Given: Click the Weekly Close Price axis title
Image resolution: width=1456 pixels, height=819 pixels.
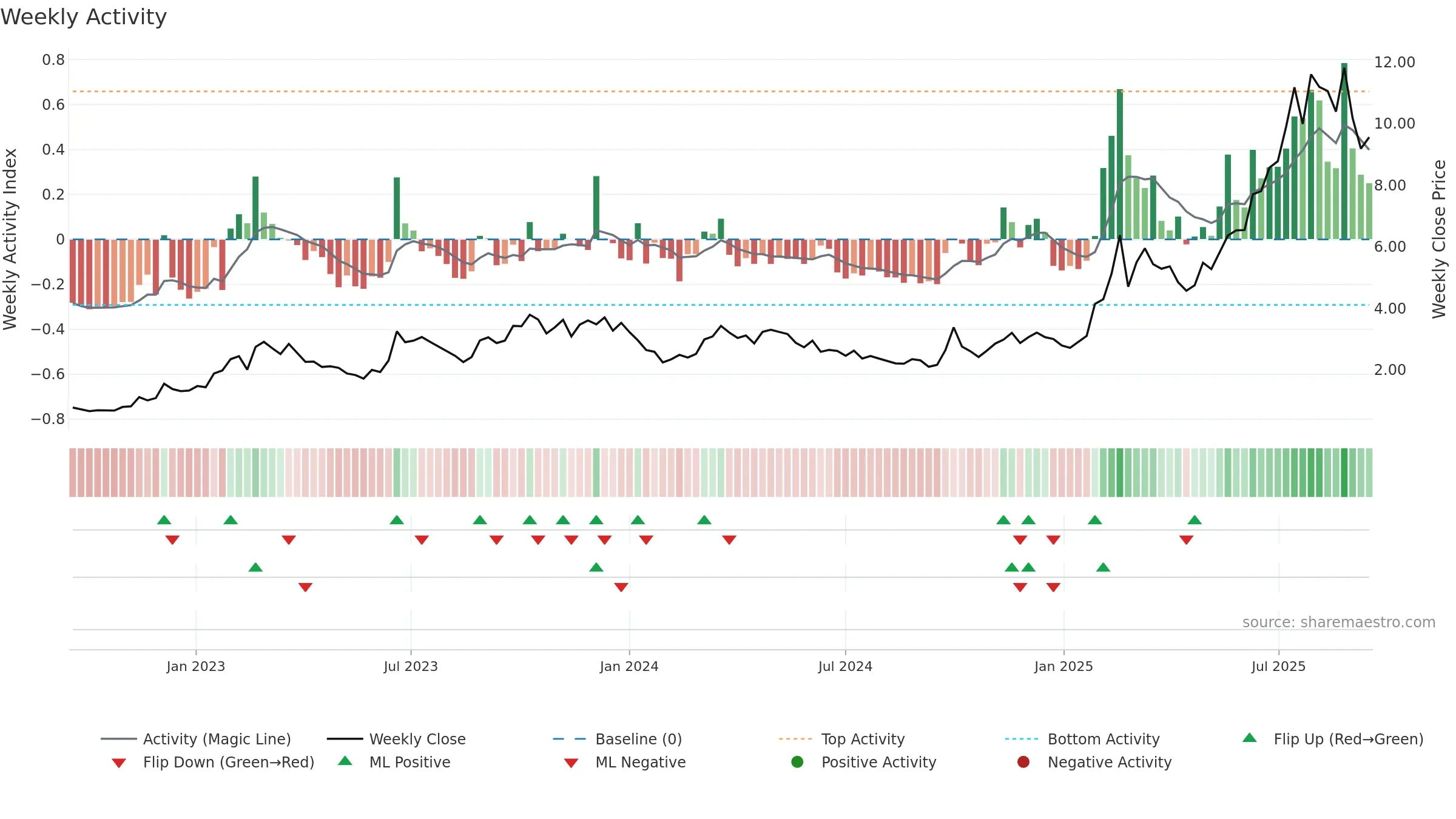Looking at the screenshot, I should 1439,239.
